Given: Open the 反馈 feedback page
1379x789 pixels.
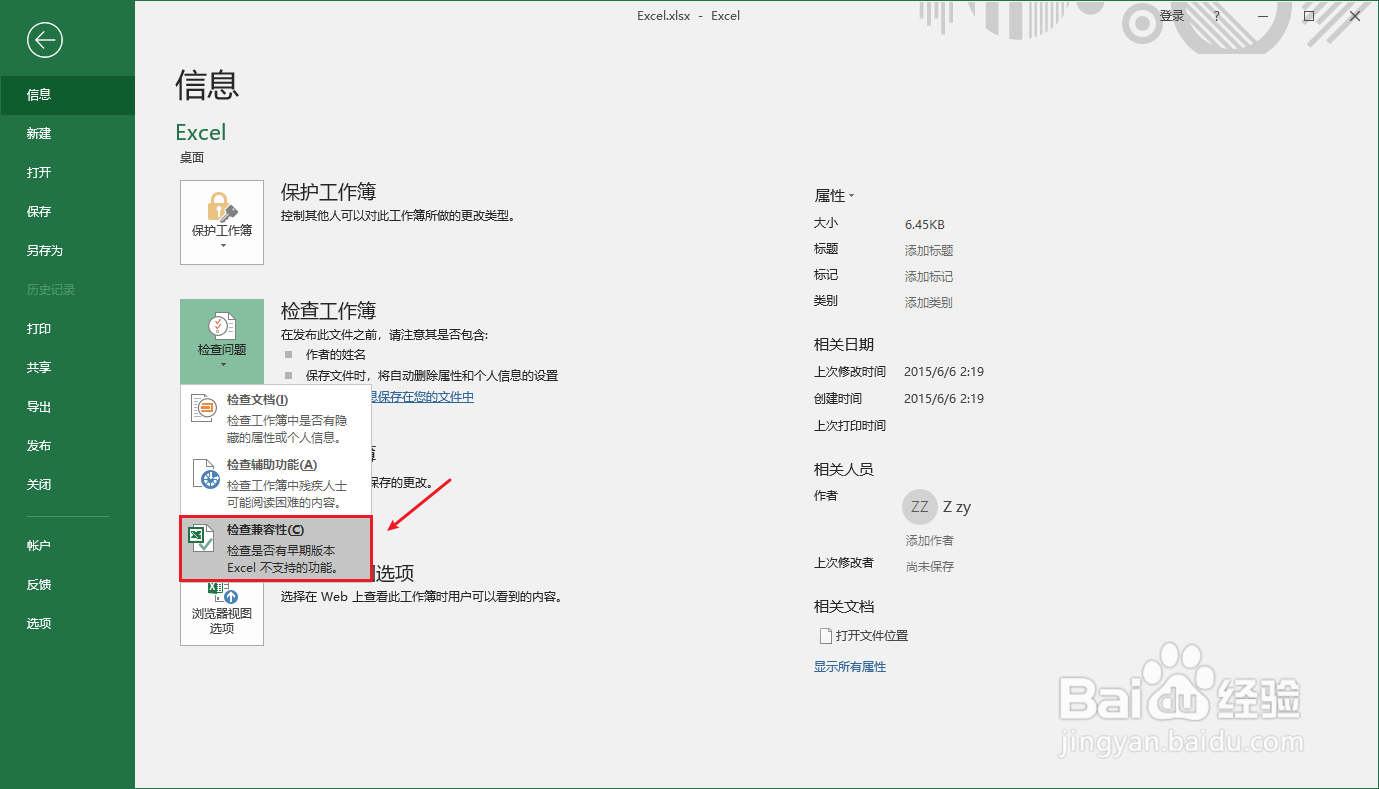Looking at the screenshot, I should (67, 585).
